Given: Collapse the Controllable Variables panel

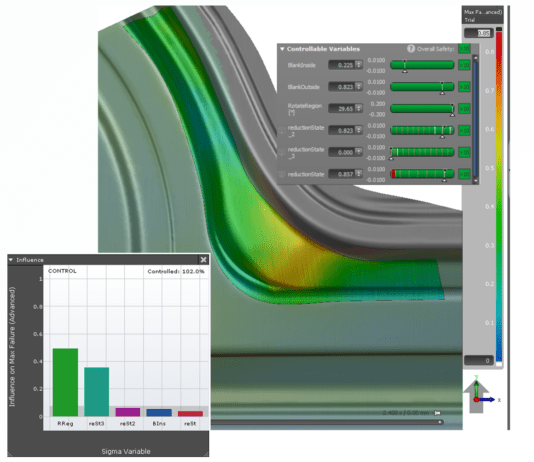Looking at the screenshot, I should [x=282, y=49].
